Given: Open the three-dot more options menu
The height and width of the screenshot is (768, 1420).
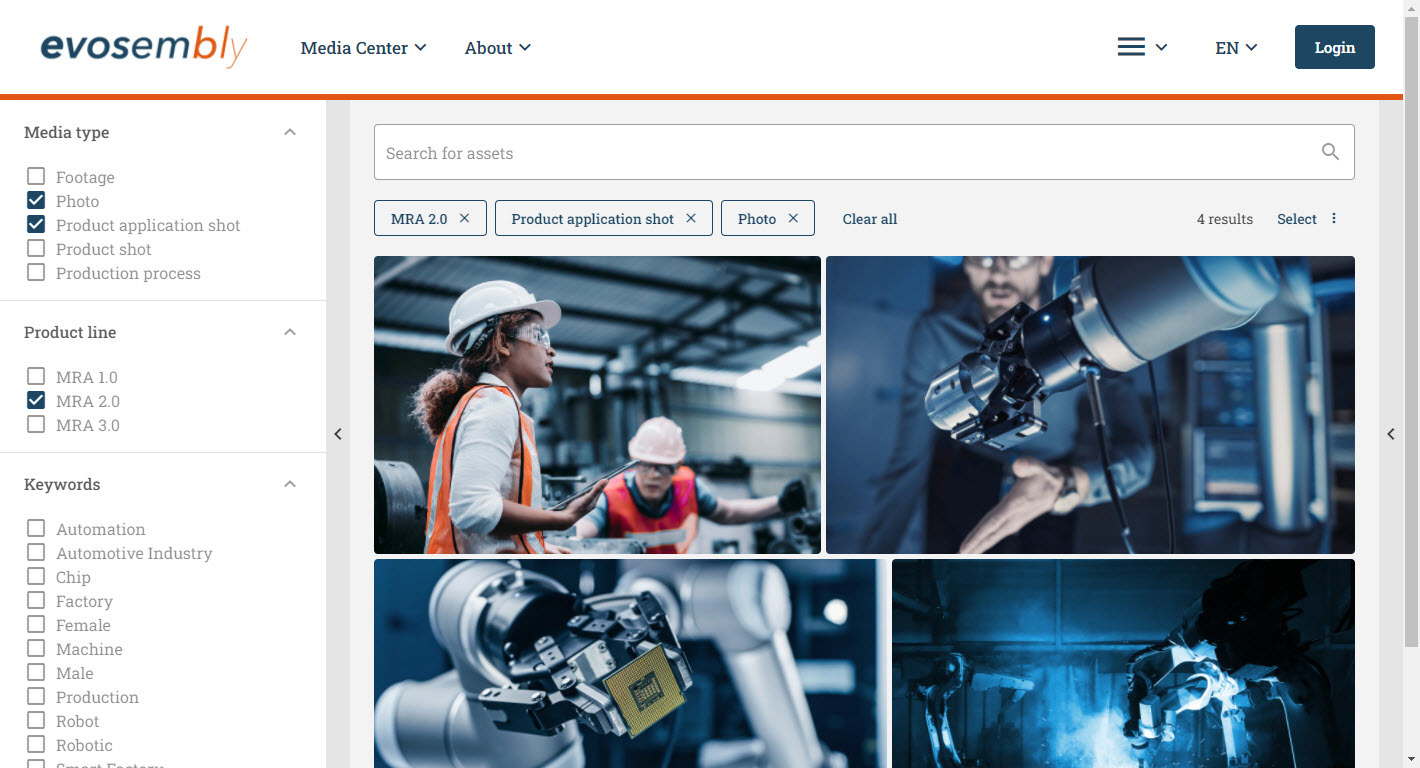Looking at the screenshot, I should (1334, 219).
